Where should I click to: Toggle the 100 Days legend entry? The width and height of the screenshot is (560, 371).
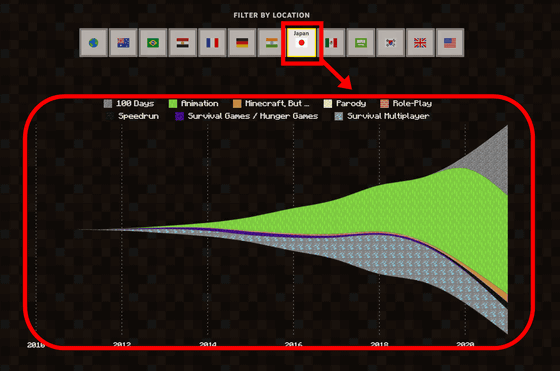(x=129, y=104)
